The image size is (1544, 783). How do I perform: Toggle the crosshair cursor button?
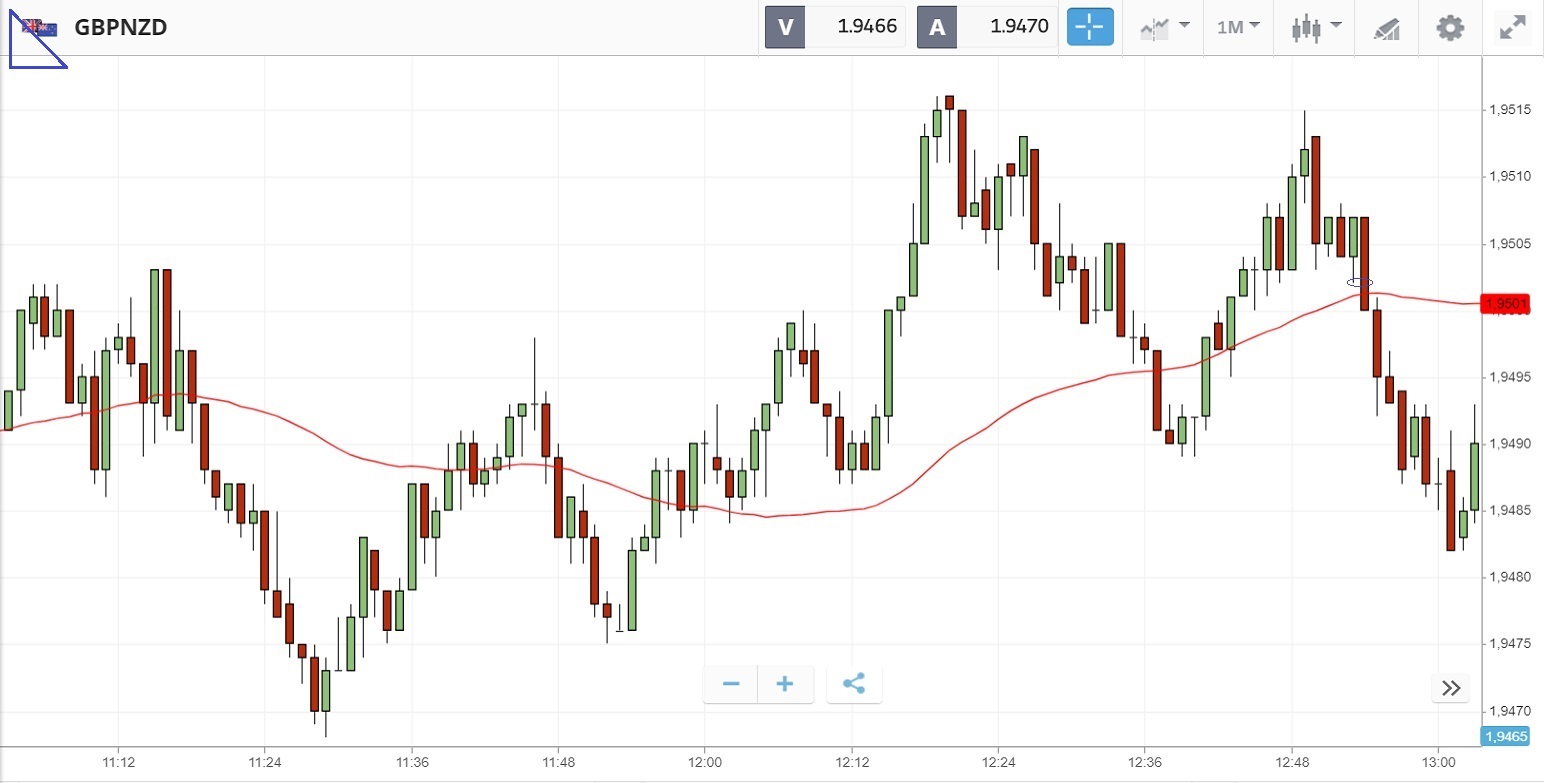coord(1090,27)
